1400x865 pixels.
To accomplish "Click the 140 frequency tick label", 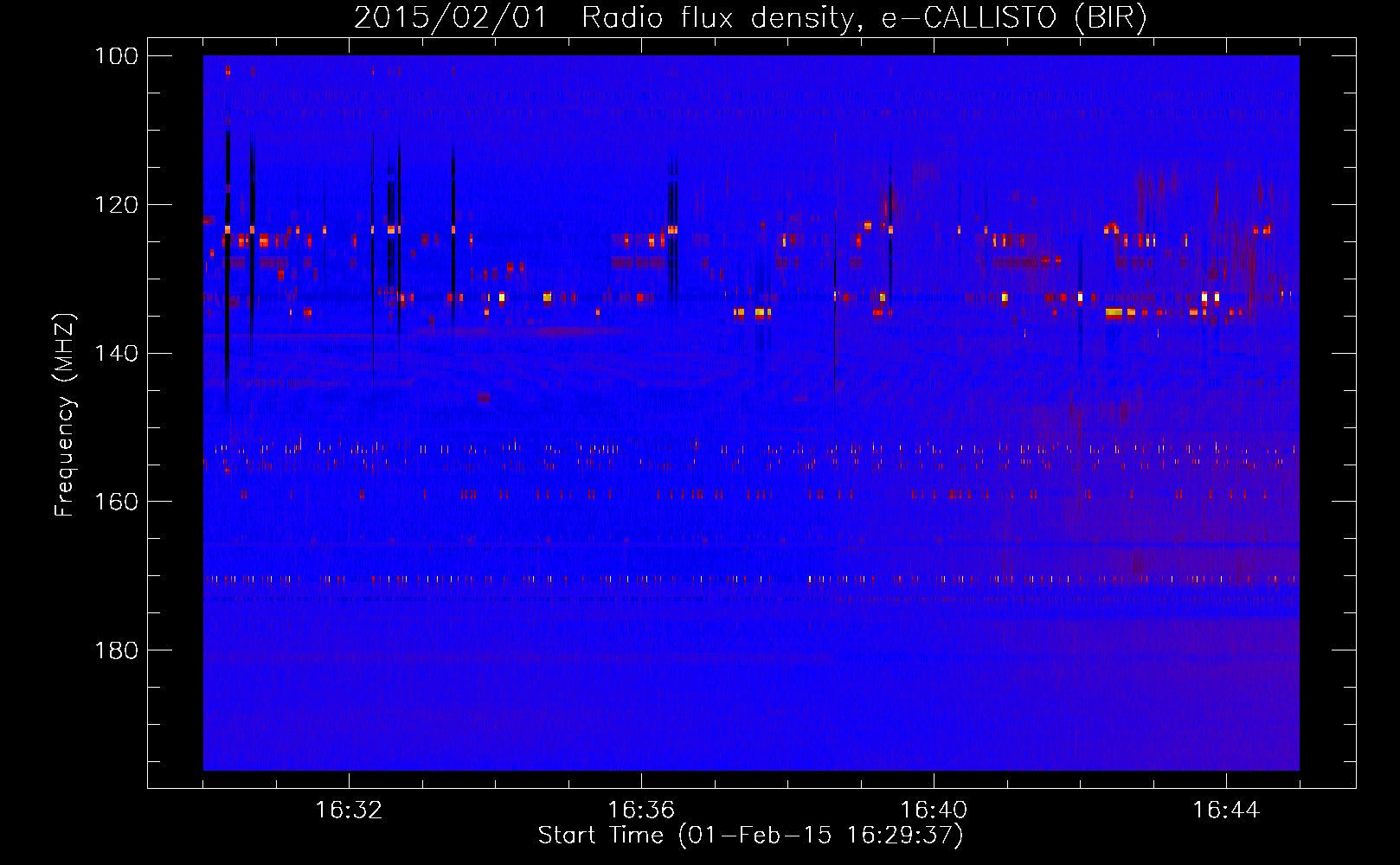I will (117, 353).
